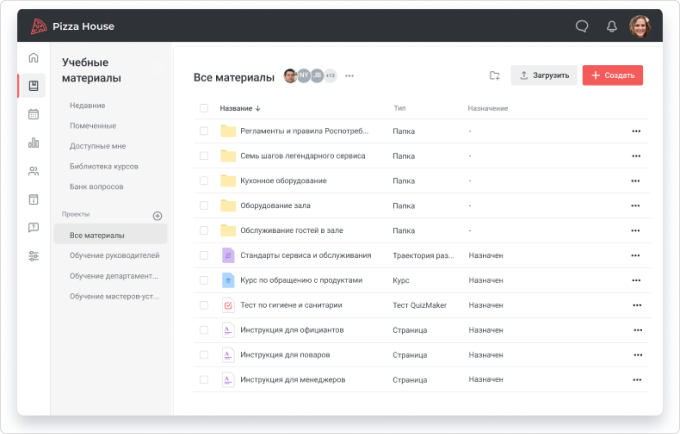This screenshot has width=680, height=434.
Task: Open notifications bell icon
Action: point(611,26)
